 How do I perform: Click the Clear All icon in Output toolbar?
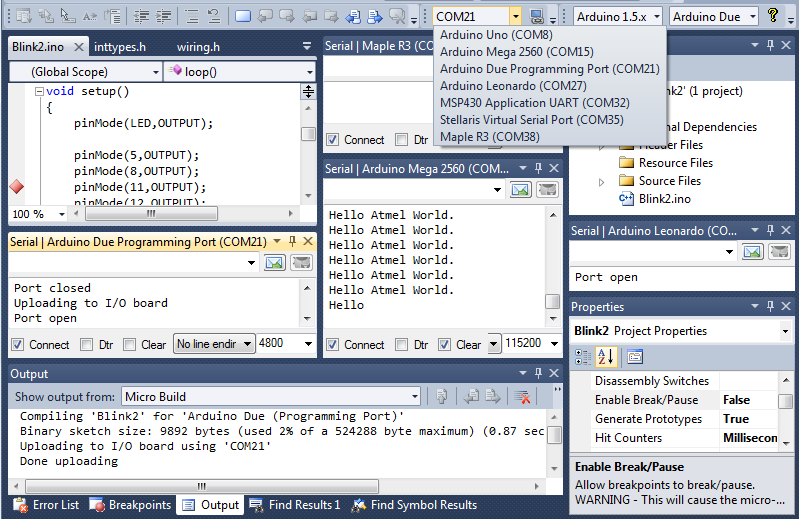coord(522,396)
